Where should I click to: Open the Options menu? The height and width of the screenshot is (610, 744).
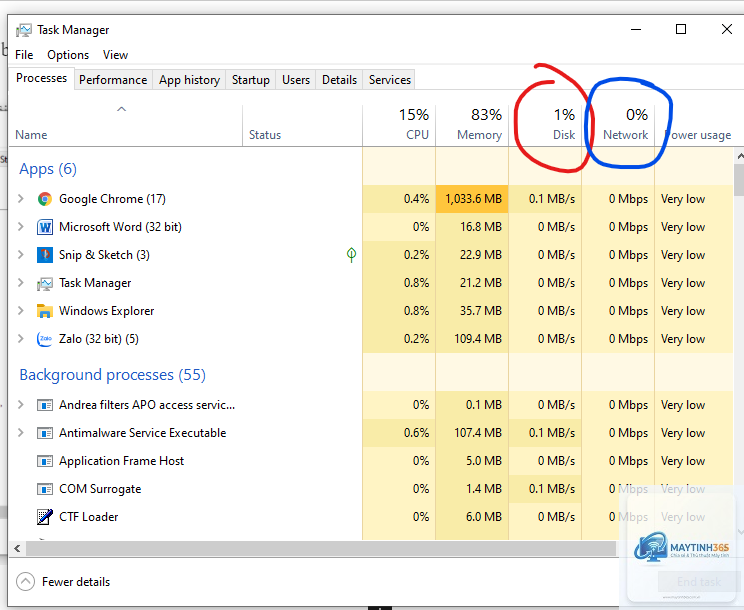tap(68, 55)
